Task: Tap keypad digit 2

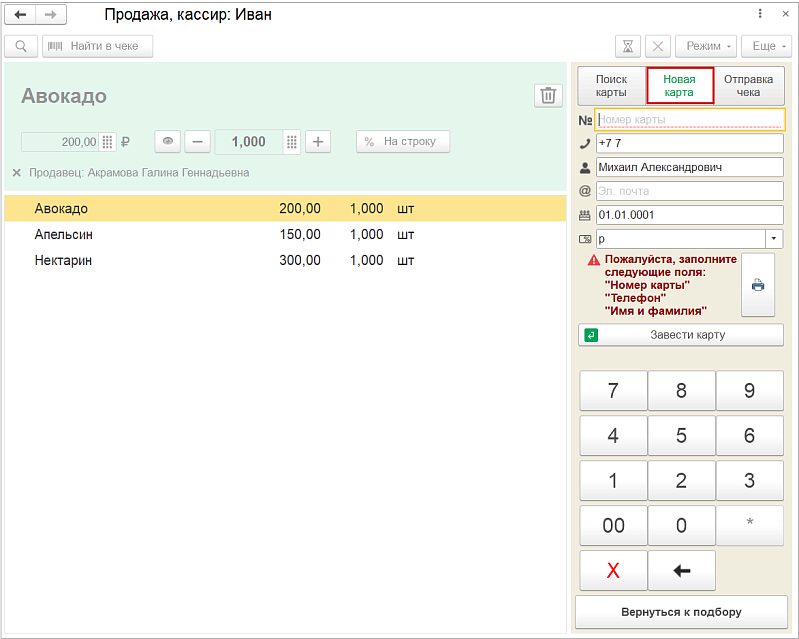Action: [x=681, y=481]
